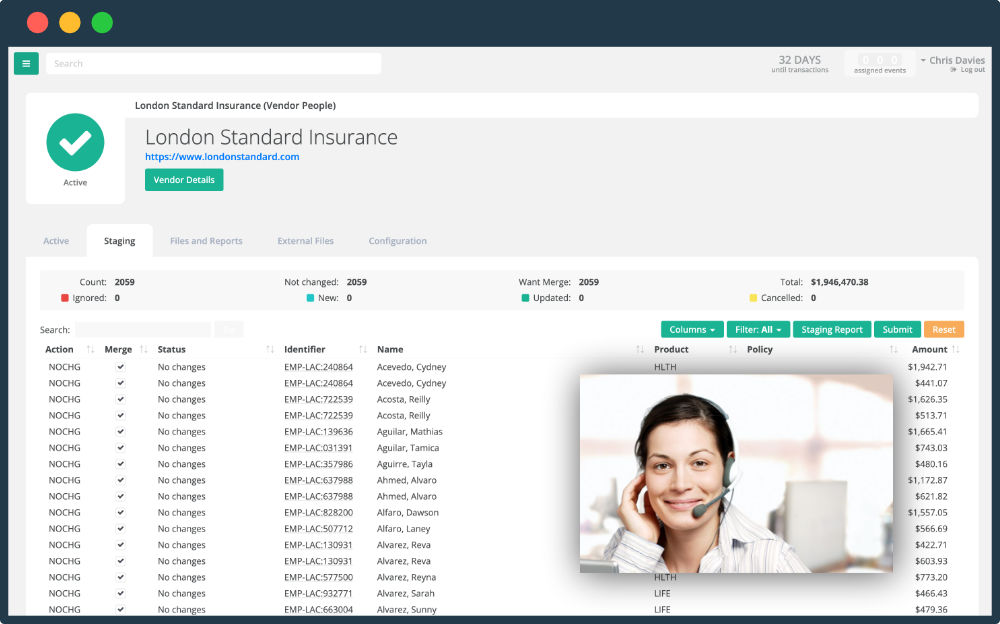Screen dimensions: 1000x624
Task: Select identifier EMP-LAC:031391
Action: click(318, 448)
